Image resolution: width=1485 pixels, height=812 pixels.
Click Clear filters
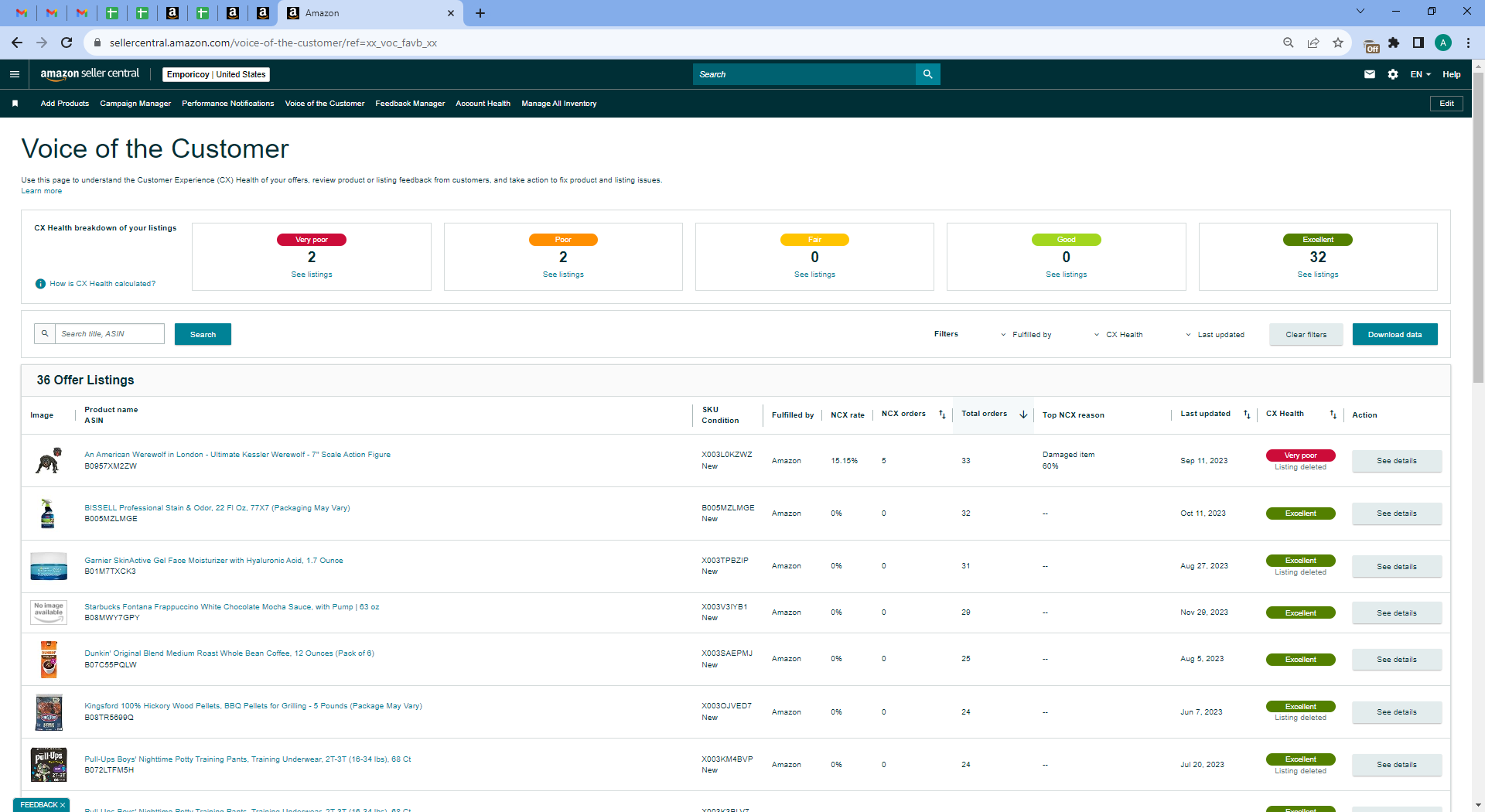[x=1306, y=334]
